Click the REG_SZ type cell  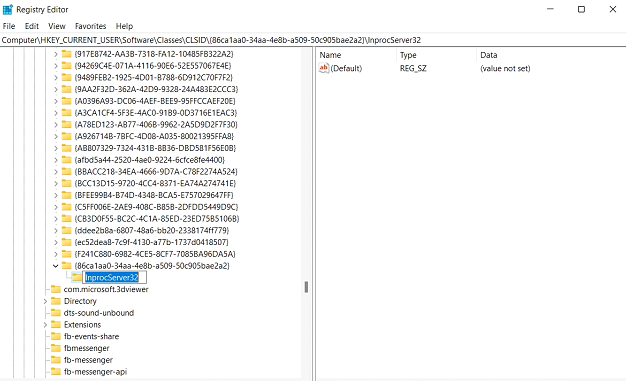point(413,68)
